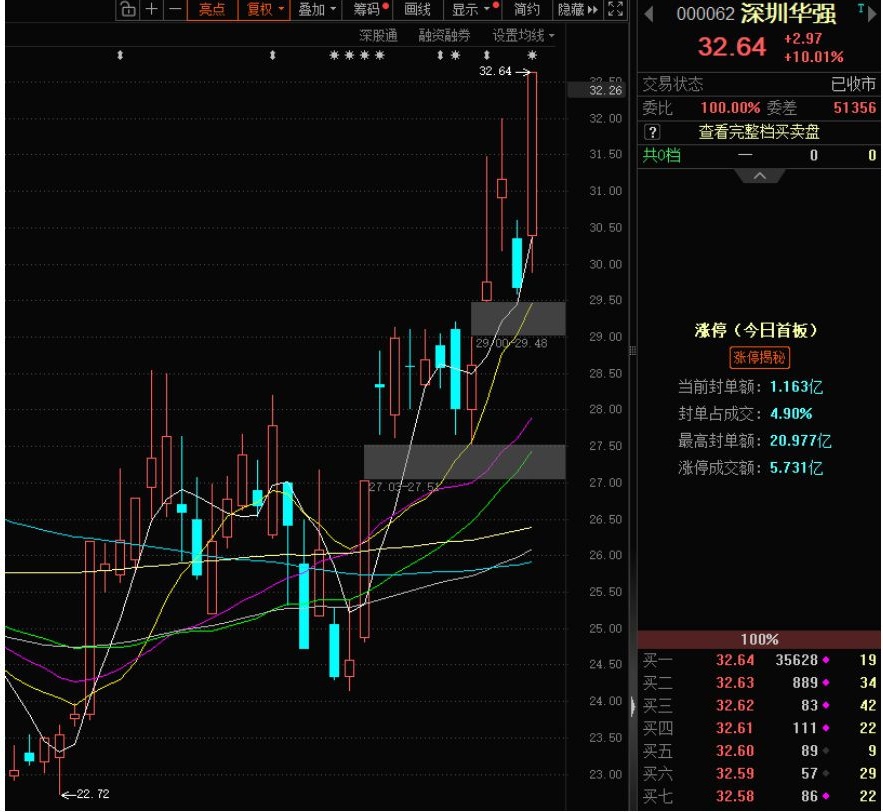Click the question mark help icon
883x812 pixels.
tap(652, 132)
